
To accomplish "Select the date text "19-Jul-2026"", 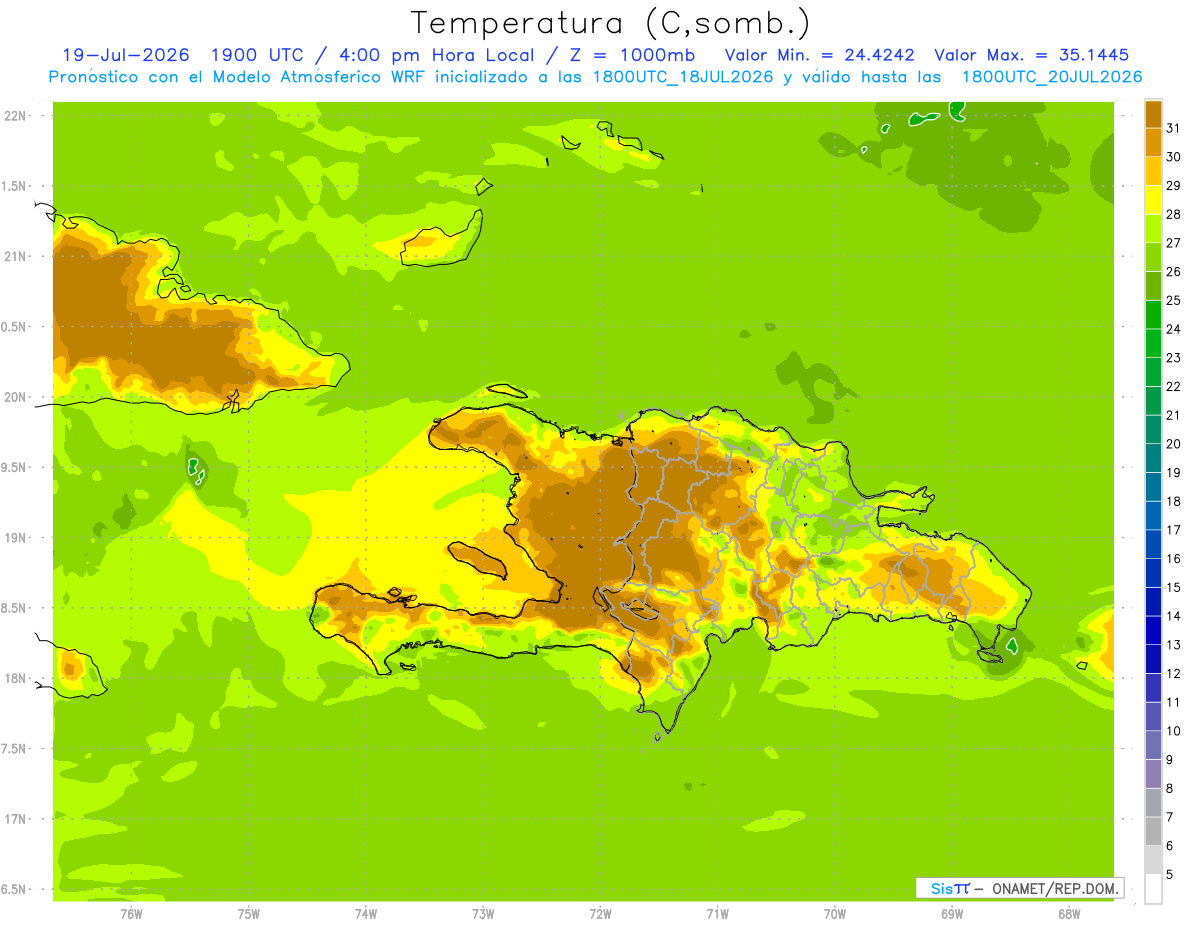I will pos(126,55).
